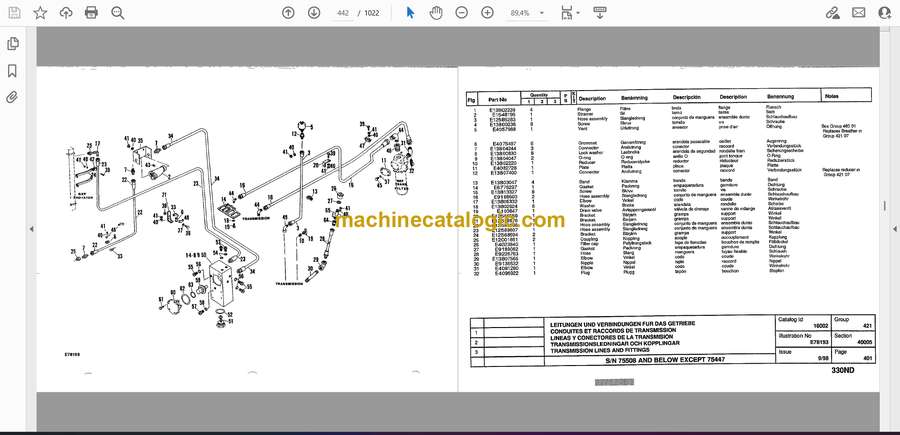Click the 'Section' cell in title block
Screen dimensions: 900x435
(x=854, y=337)
